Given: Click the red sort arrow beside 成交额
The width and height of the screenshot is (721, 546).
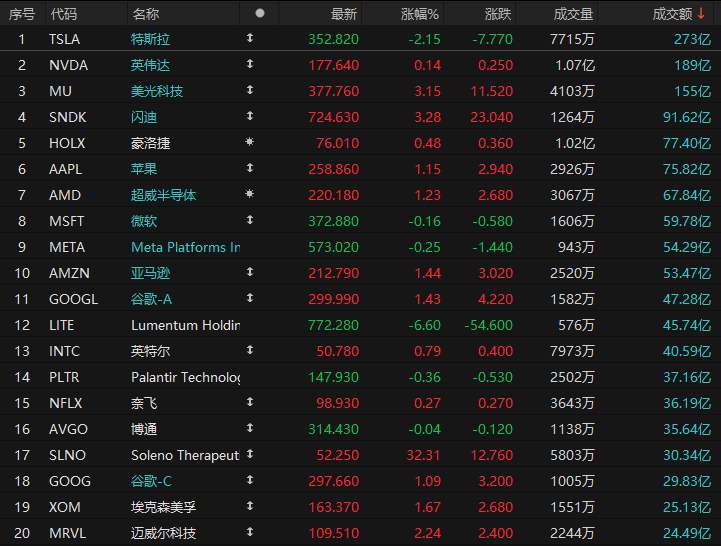Looking at the screenshot, I should tap(701, 14).
